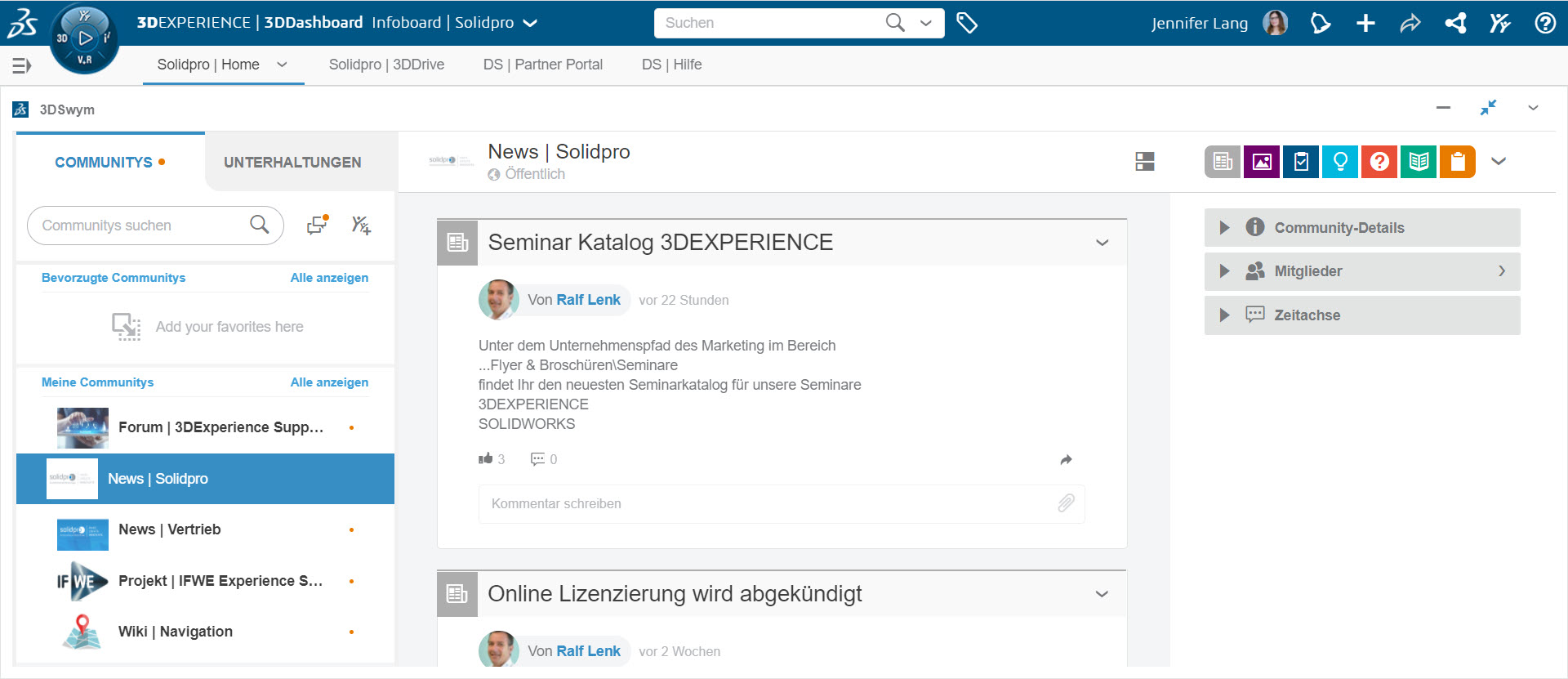Click the Dassault Systèmes 3DS logo
The width and height of the screenshot is (1568, 679).
[22, 23]
